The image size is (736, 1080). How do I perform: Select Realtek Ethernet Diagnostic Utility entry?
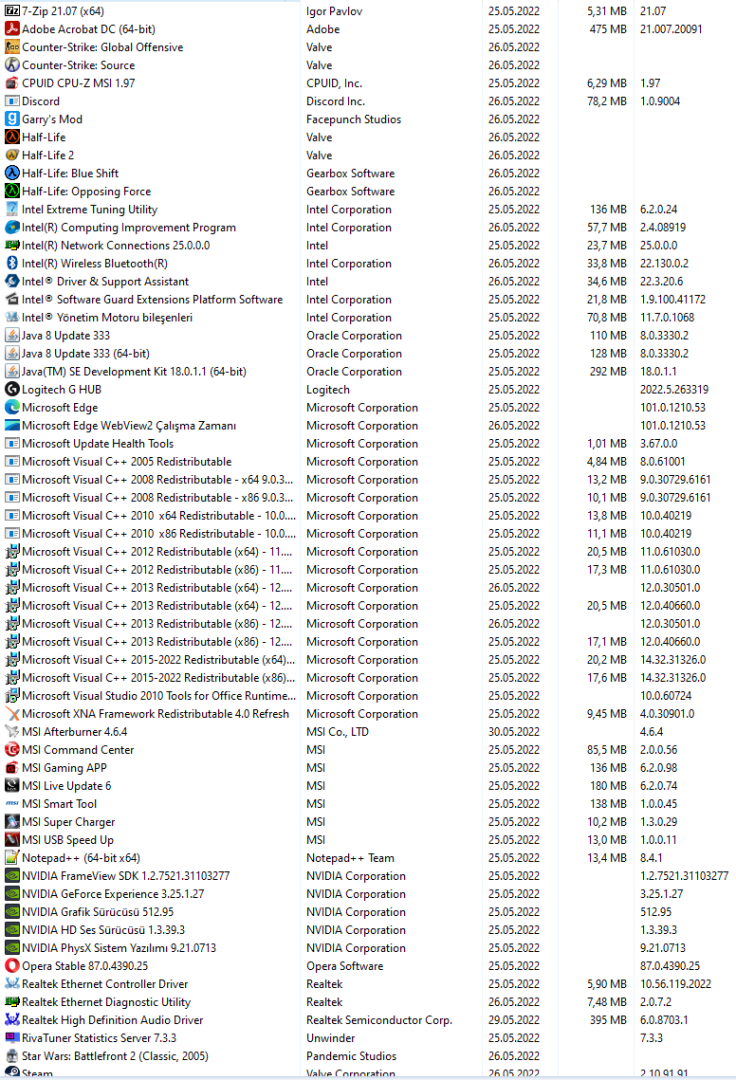[x=106, y=1002]
